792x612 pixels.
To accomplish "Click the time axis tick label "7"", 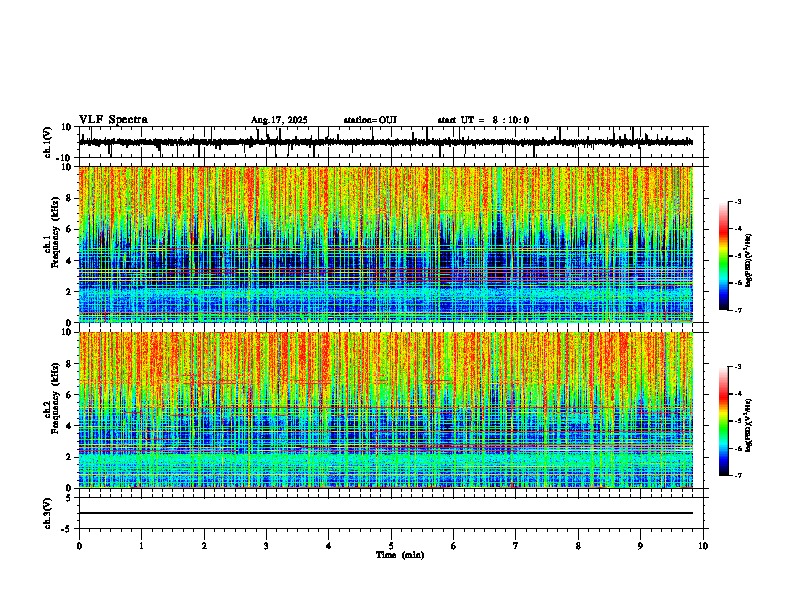I will tap(516, 546).
